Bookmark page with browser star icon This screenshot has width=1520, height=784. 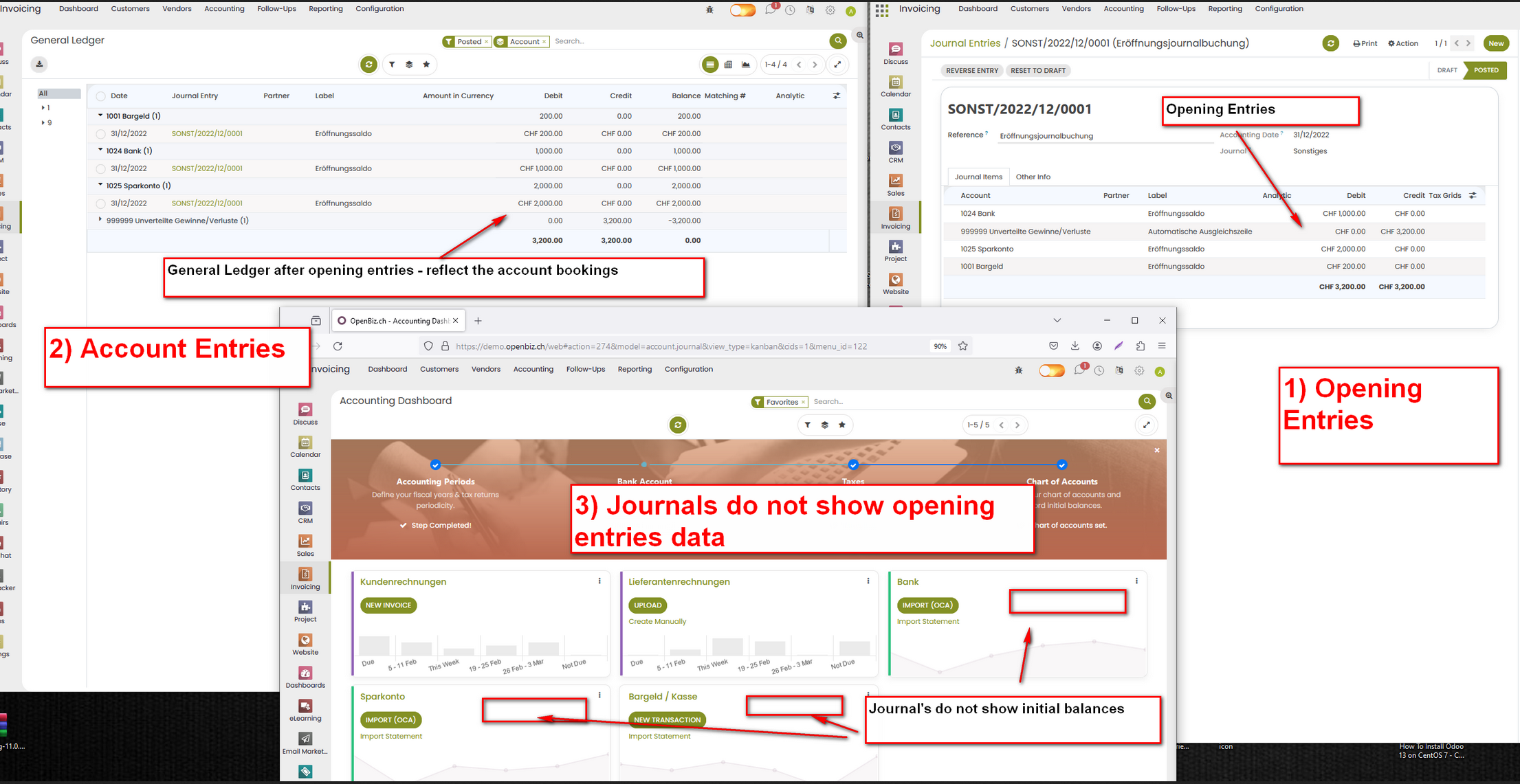tap(963, 346)
